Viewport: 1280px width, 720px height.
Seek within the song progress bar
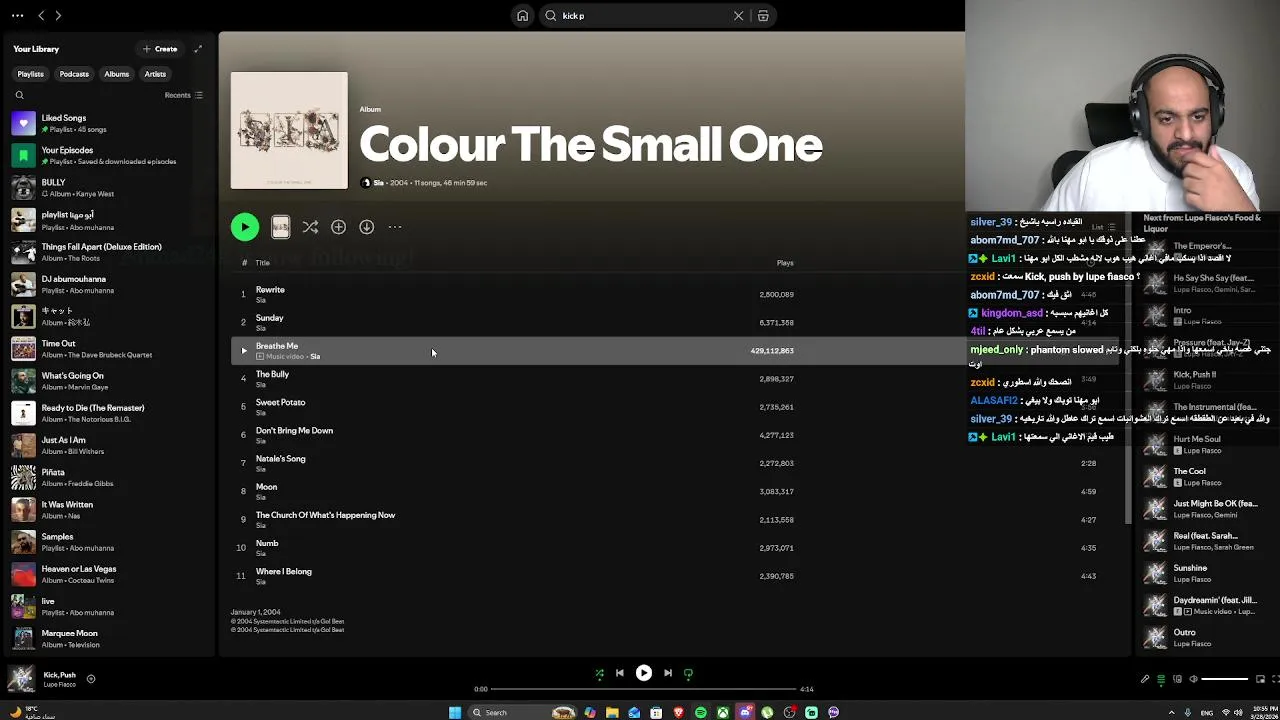[x=645, y=689]
